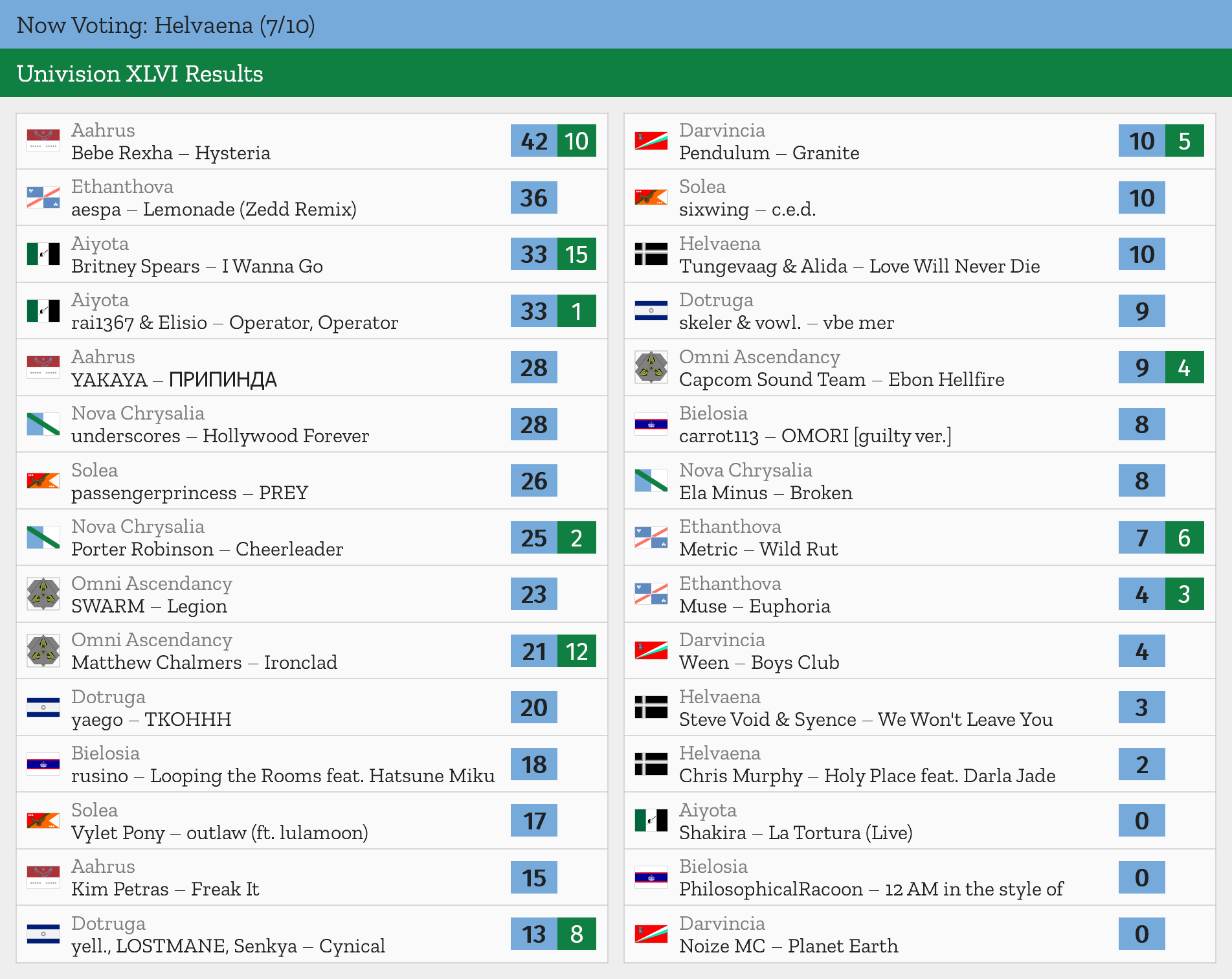Click the Ethanthova flag beside aespa – Lemonade

pos(43,197)
